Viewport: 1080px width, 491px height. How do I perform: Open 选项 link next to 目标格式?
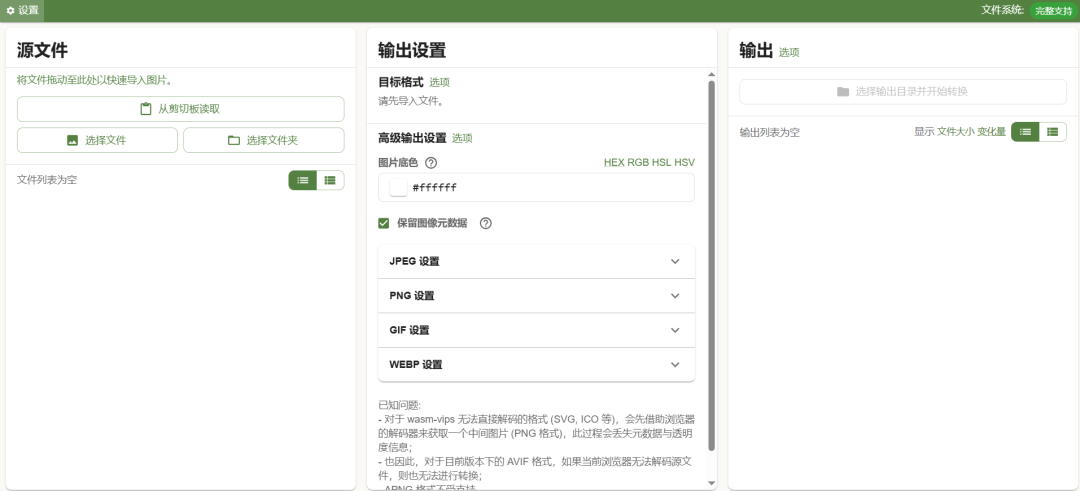point(439,82)
